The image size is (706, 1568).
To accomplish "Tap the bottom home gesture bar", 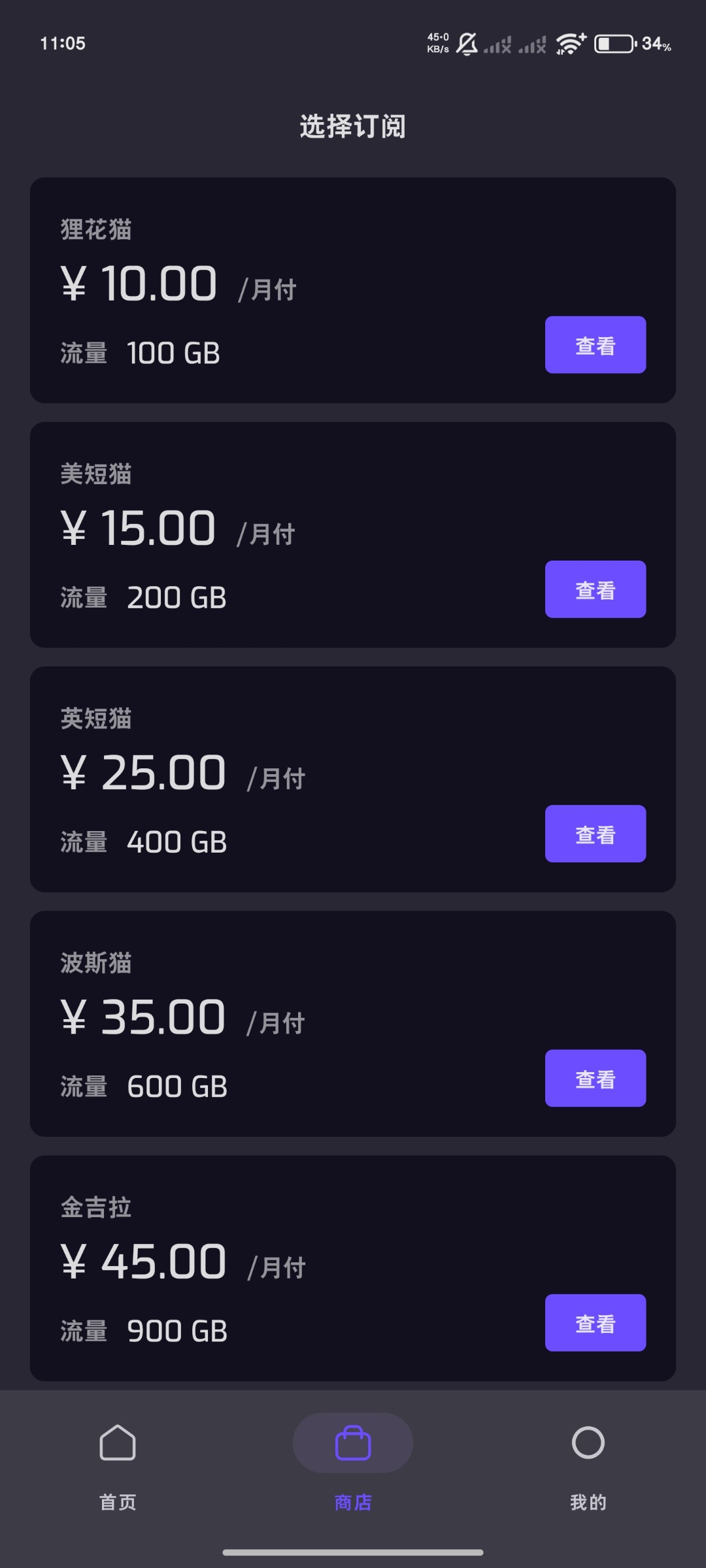I will tap(353, 1552).
